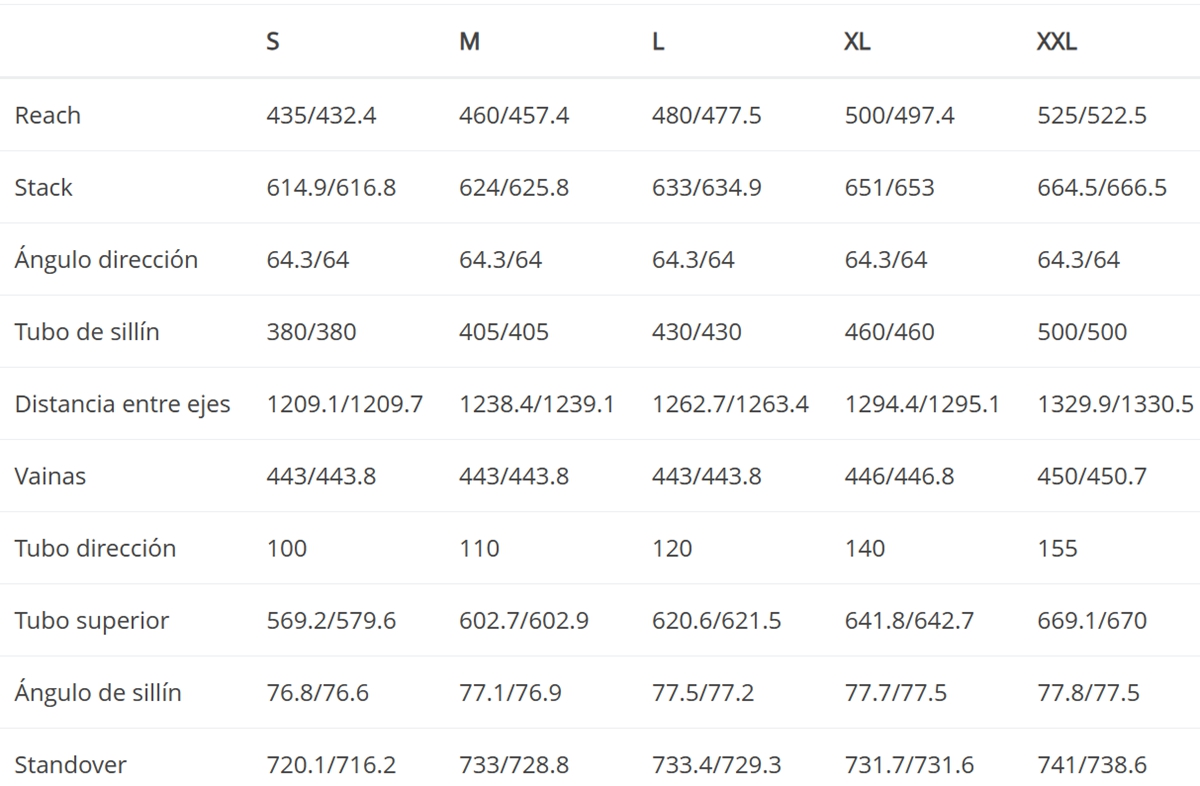
Task: Click the Ángulo dirección row label
Action: (106, 259)
